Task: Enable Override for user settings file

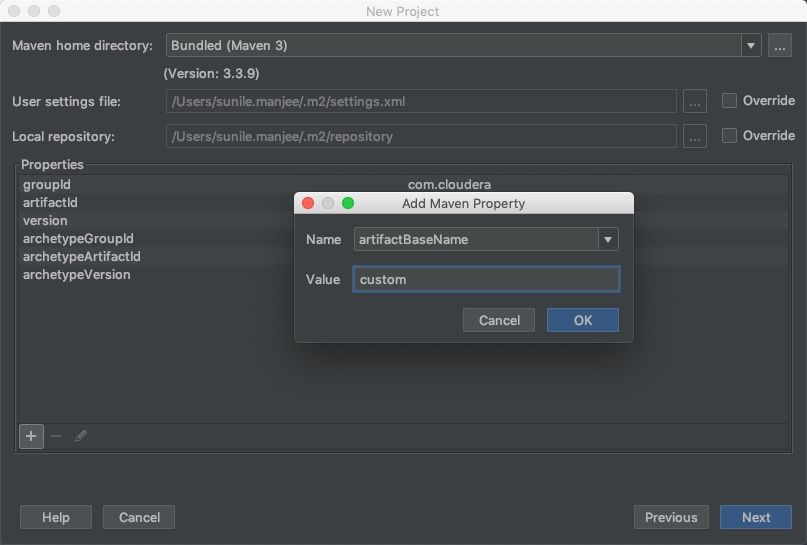Action: click(730, 101)
